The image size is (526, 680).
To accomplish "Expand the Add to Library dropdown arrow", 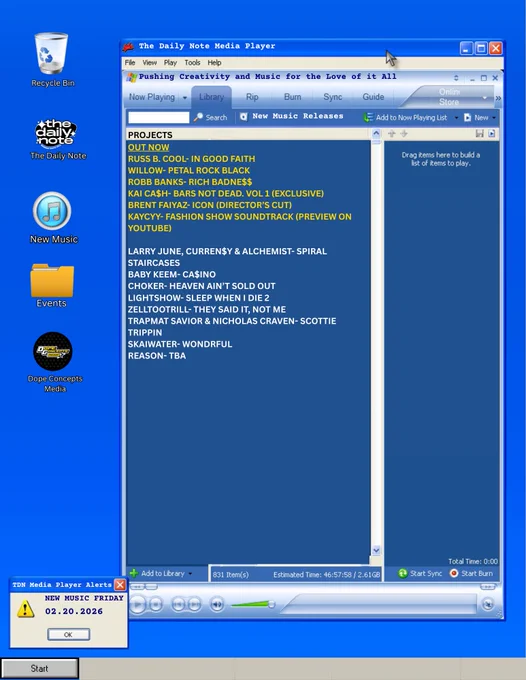I will click(x=190, y=573).
